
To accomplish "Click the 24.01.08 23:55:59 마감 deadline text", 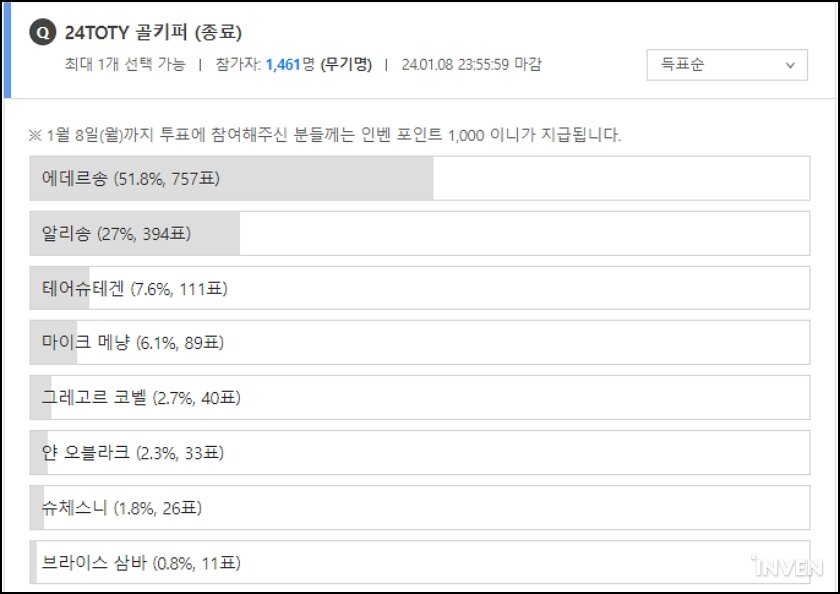I will [471, 65].
